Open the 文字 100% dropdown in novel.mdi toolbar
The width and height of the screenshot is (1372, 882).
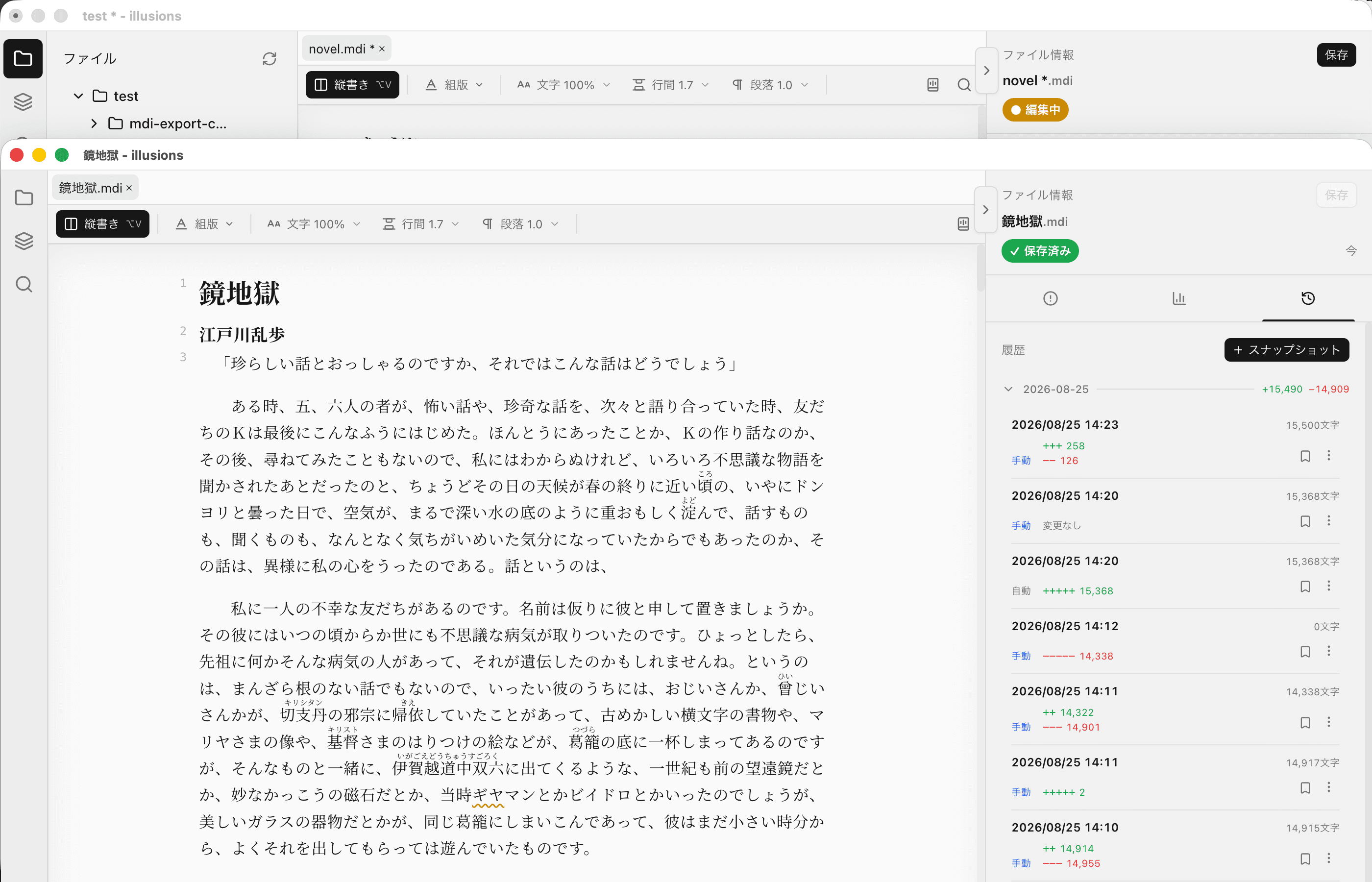pos(563,85)
